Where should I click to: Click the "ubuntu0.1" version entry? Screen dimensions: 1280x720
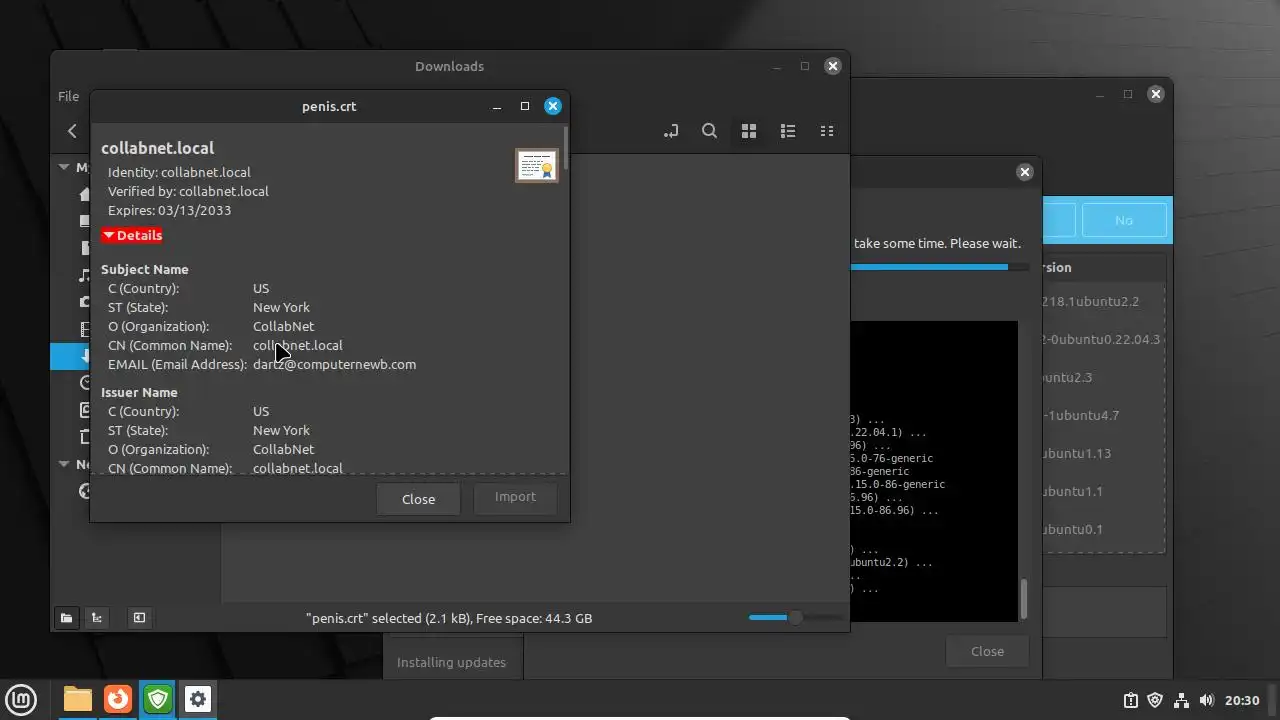[x=1071, y=529]
